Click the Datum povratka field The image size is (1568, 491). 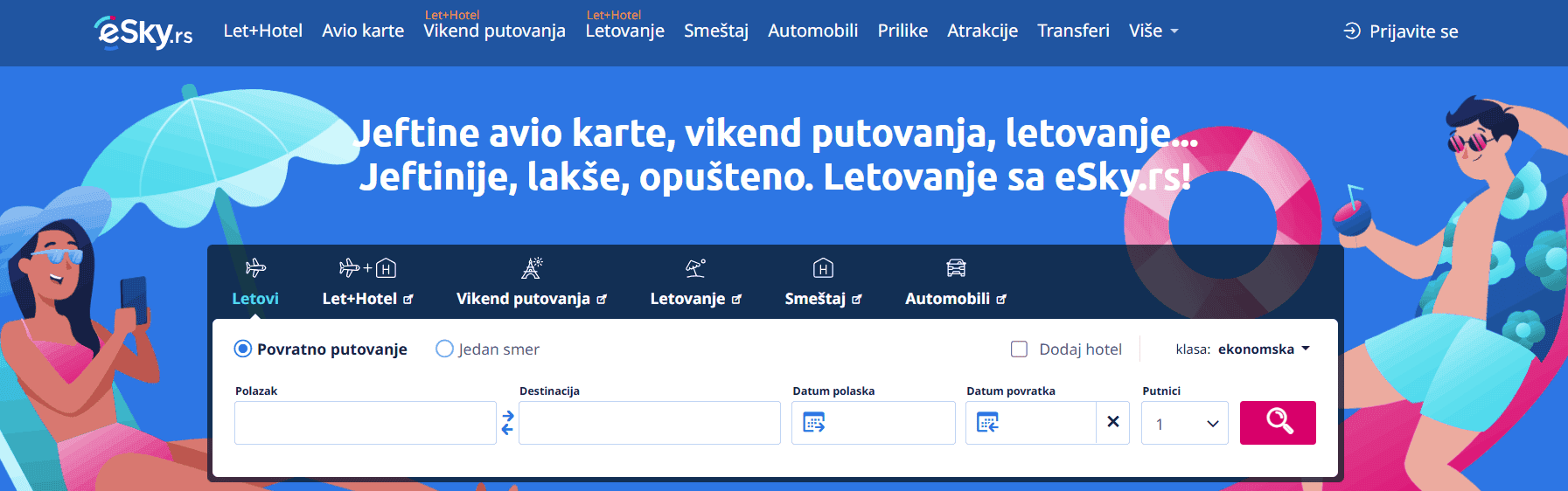tap(1031, 423)
